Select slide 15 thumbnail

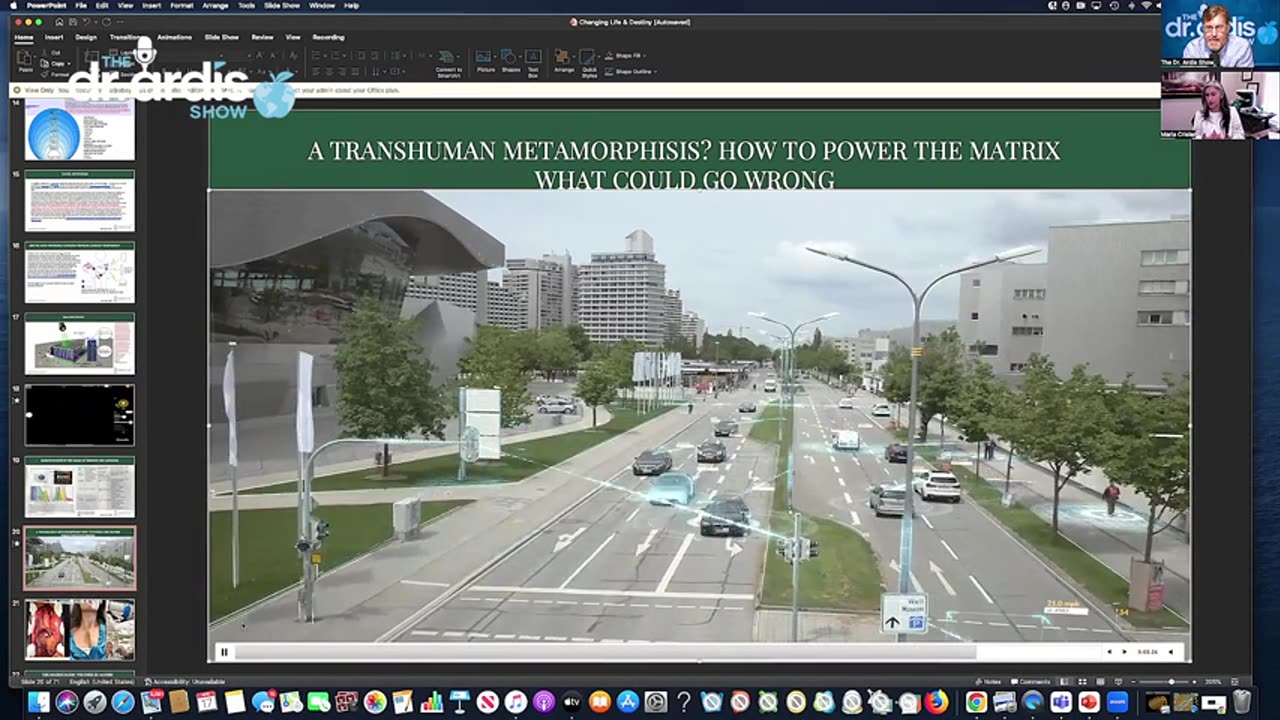[79, 201]
